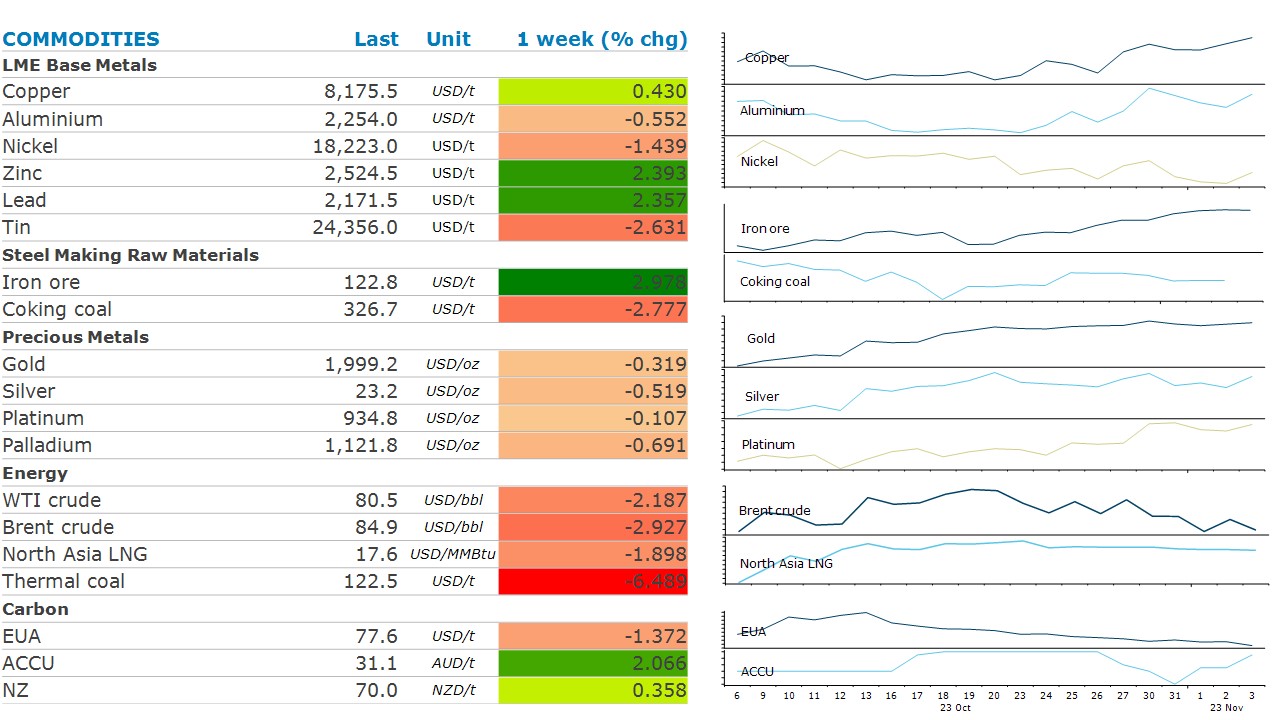Click Thermal coal's red -6.489 cell
Viewport: 1280px width, 720px height.
[593, 581]
